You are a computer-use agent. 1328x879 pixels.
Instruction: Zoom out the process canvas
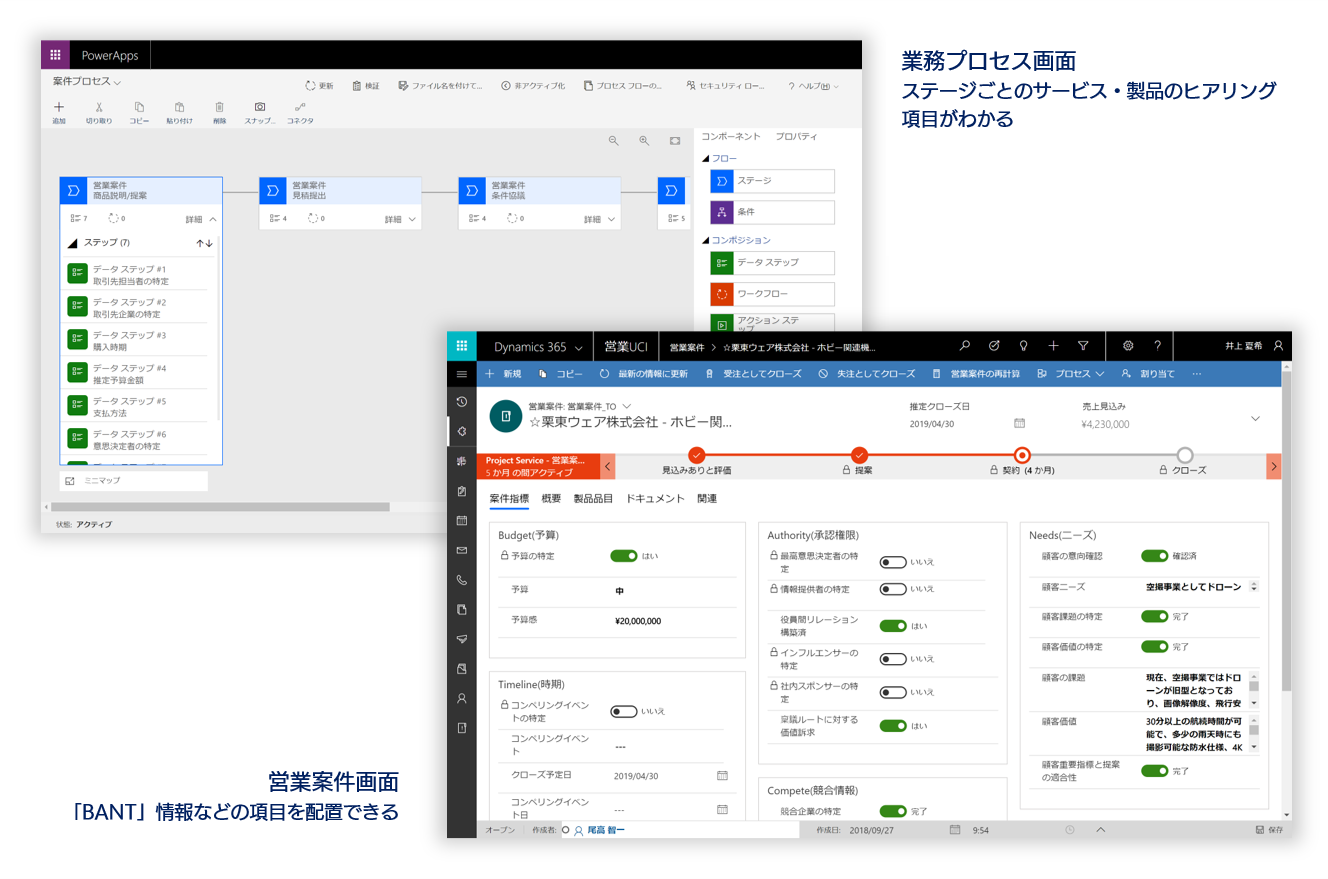(614, 141)
